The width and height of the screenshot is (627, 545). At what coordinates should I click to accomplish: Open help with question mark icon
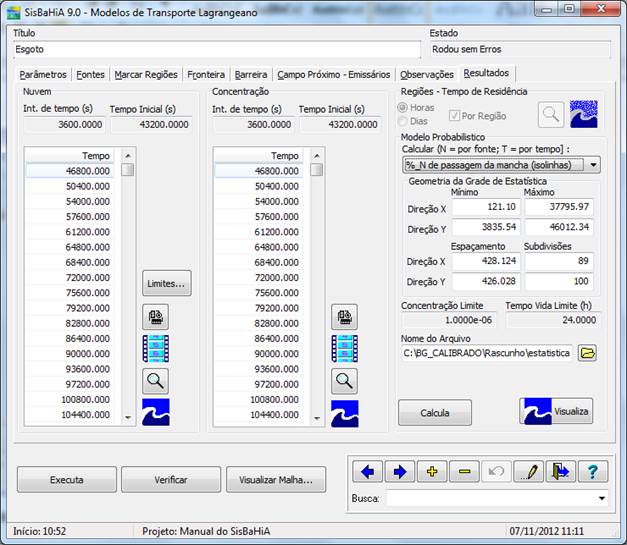pyautogui.click(x=593, y=472)
